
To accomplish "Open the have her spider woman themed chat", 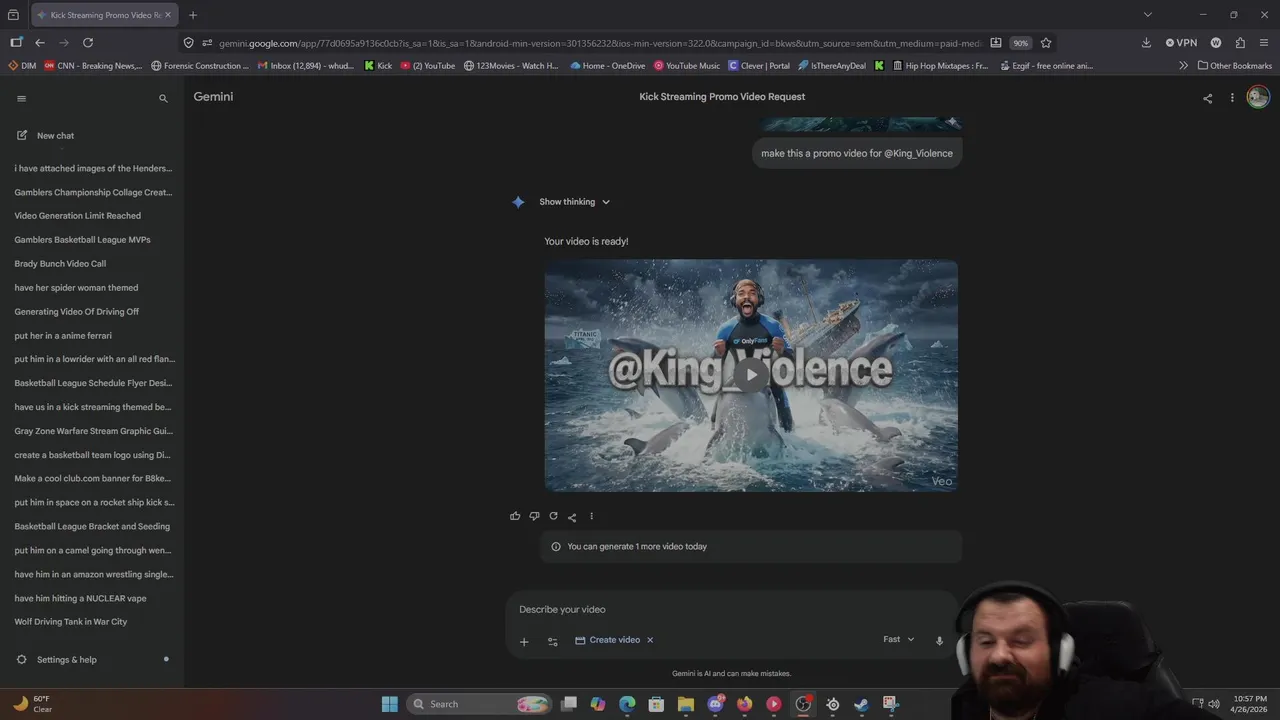I will pyautogui.click(x=76, y=288).
